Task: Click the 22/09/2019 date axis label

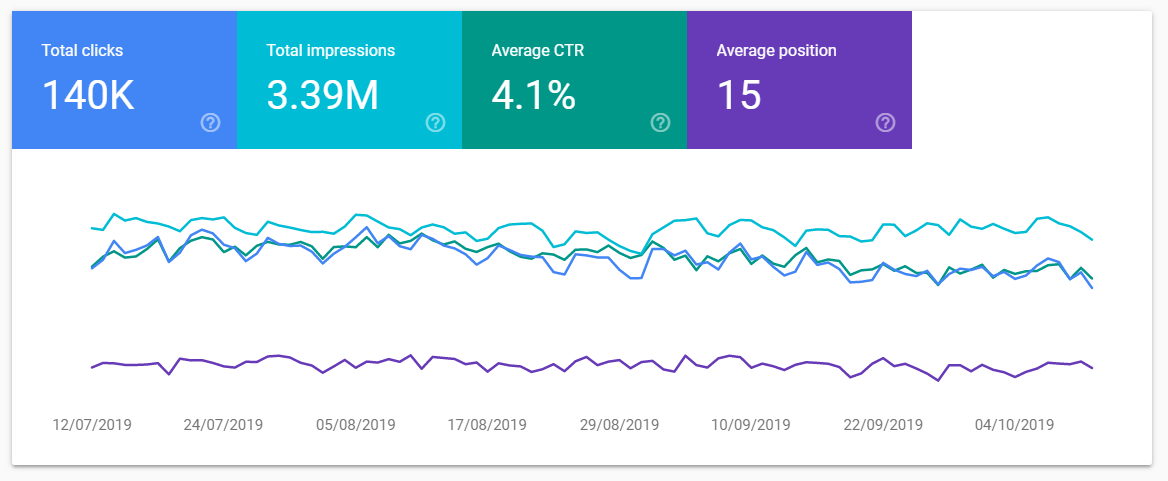Action: pos(883,425)
